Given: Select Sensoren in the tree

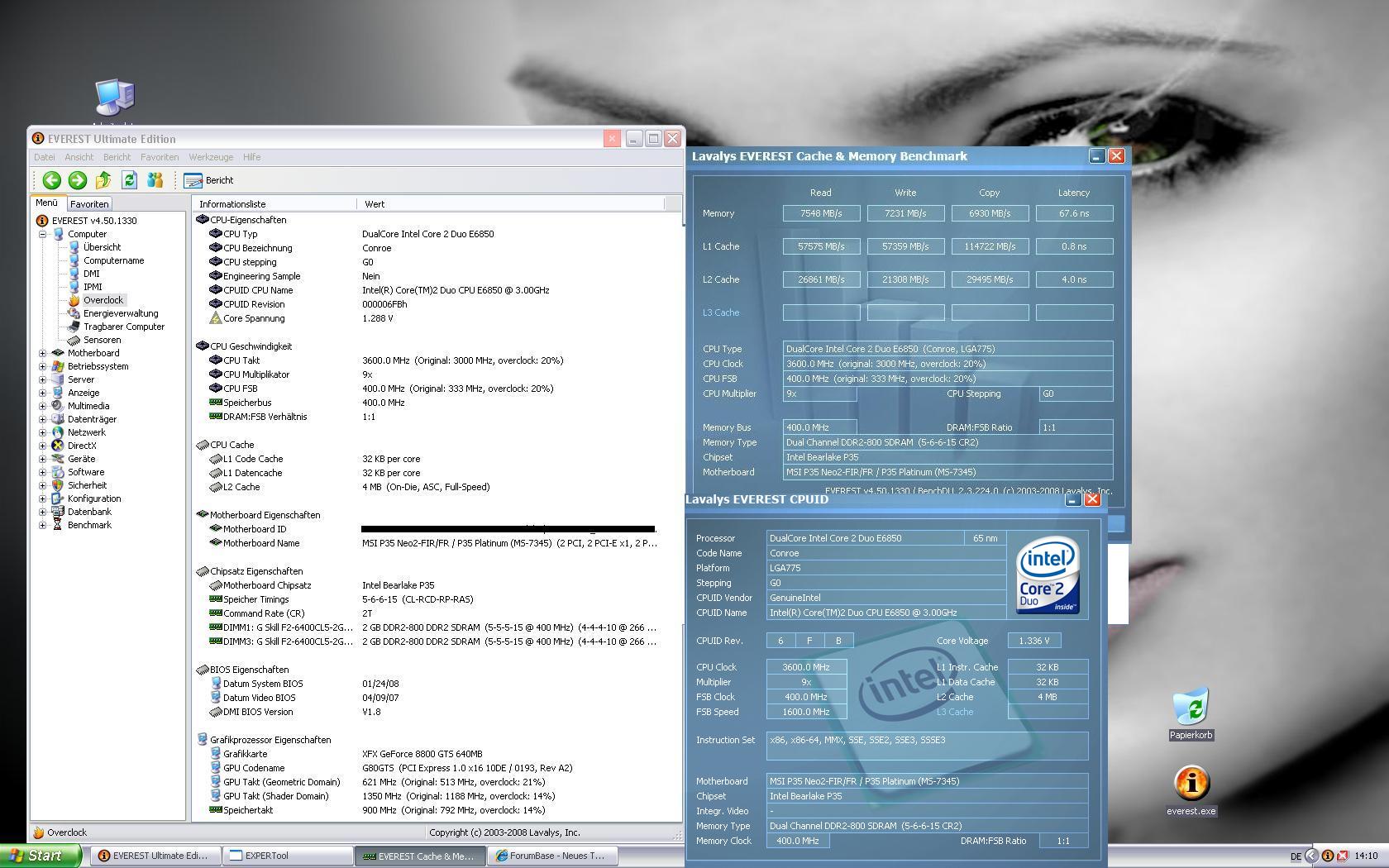Looking at the screenshot, I should 102,340.
